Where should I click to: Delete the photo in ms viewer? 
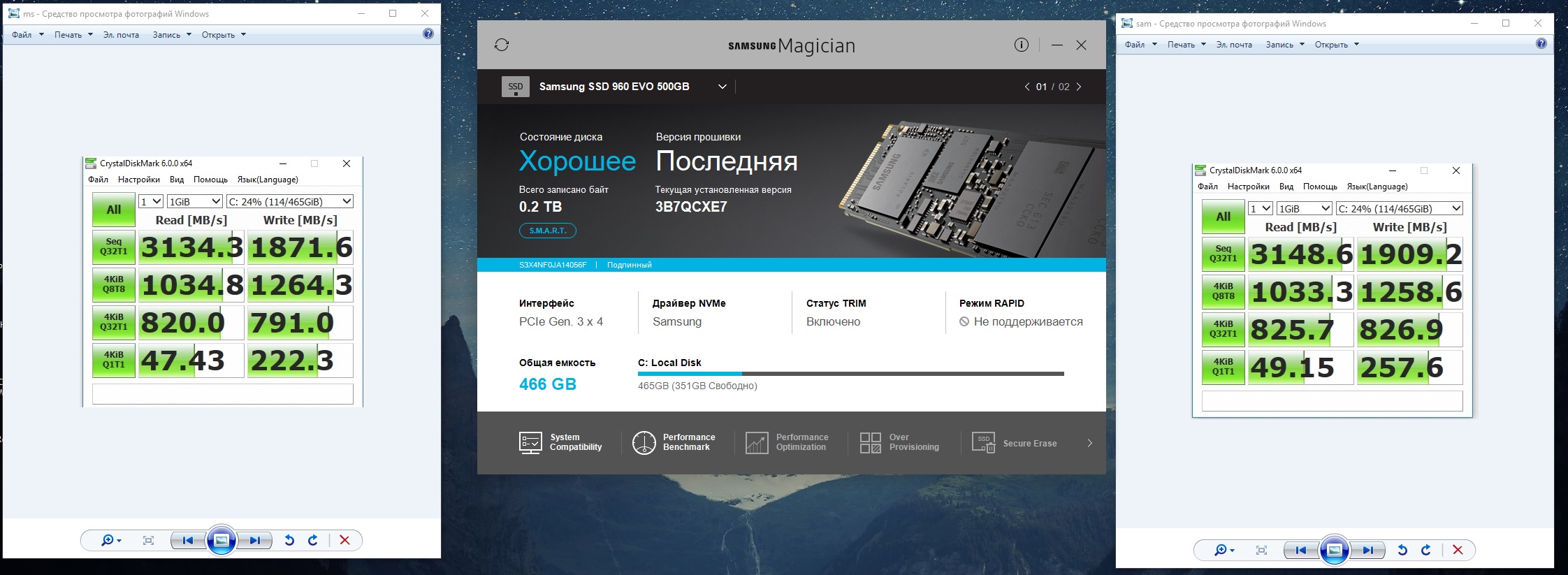tap(344, 540)
